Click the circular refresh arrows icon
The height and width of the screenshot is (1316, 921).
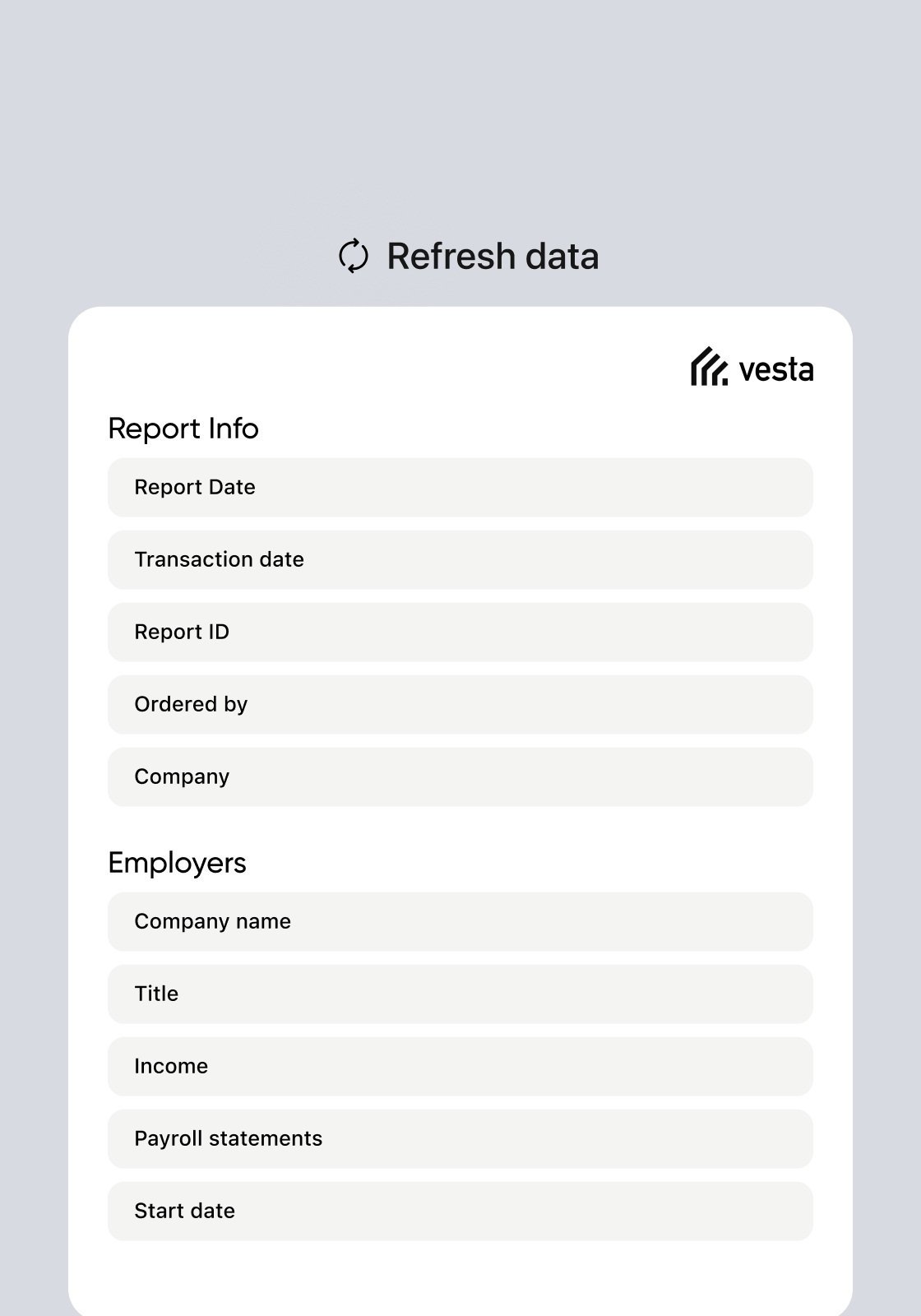point(354,256)
